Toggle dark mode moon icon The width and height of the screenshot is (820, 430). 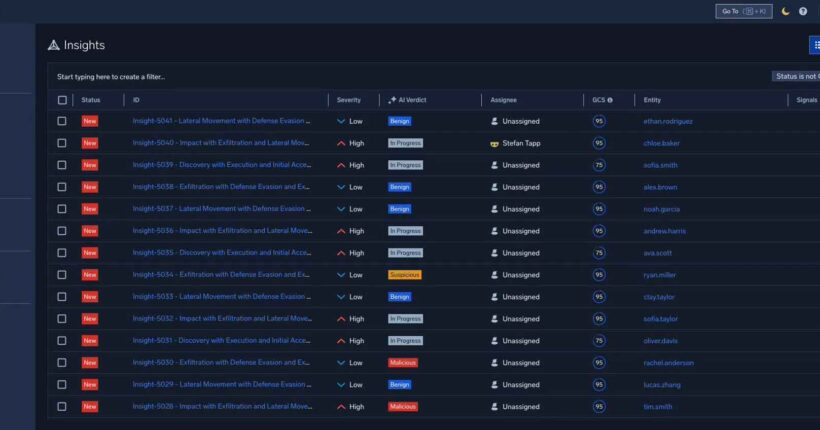point(785,11)
